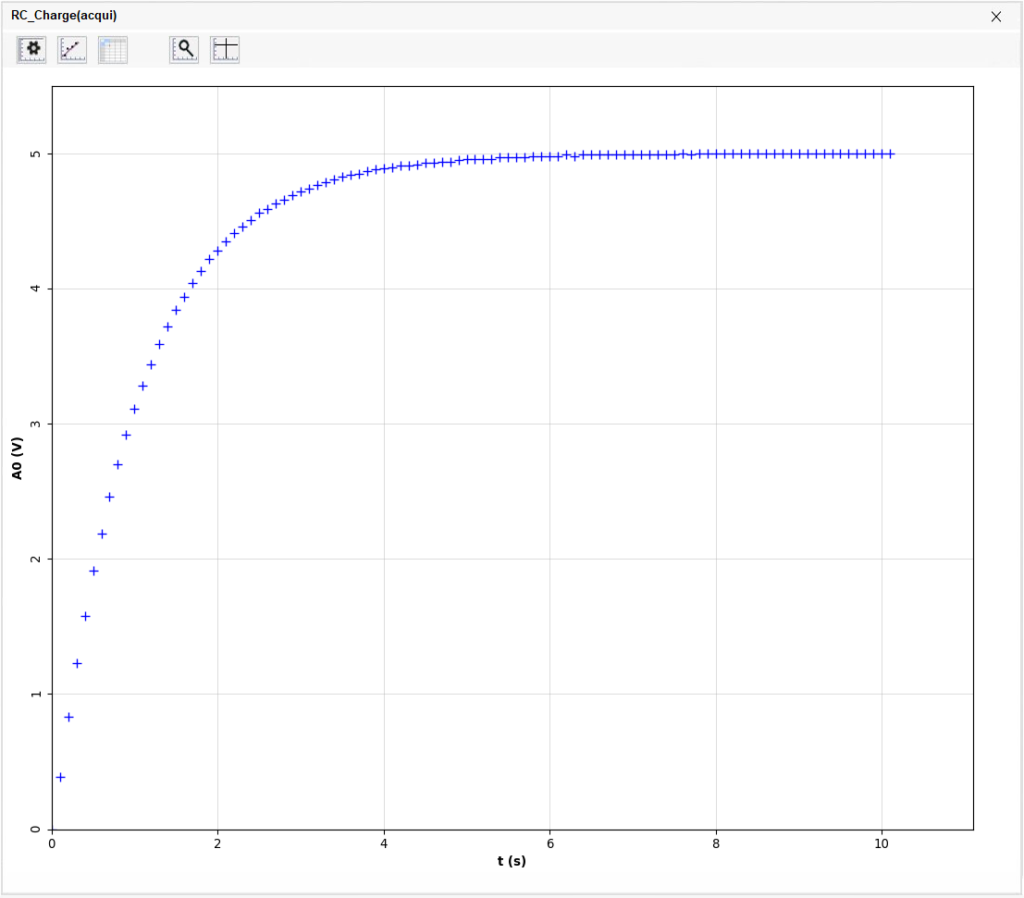Image resolution: width=1024 pixels, height=898 pixels.
Task: Click the y-axis tick label 3
Action: tap(36, 424)
